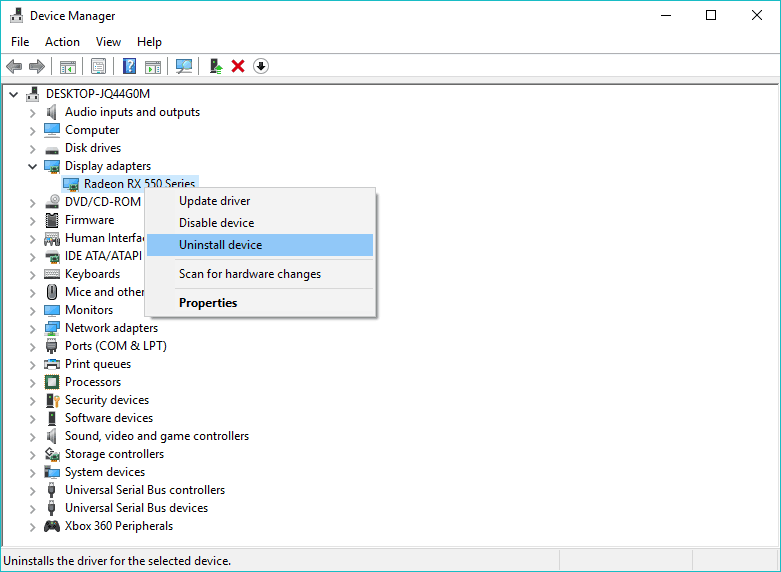Select the DESKTOP-JQ44G0M computer name
This screenshot has height=572, width=781.
point(98,94)
